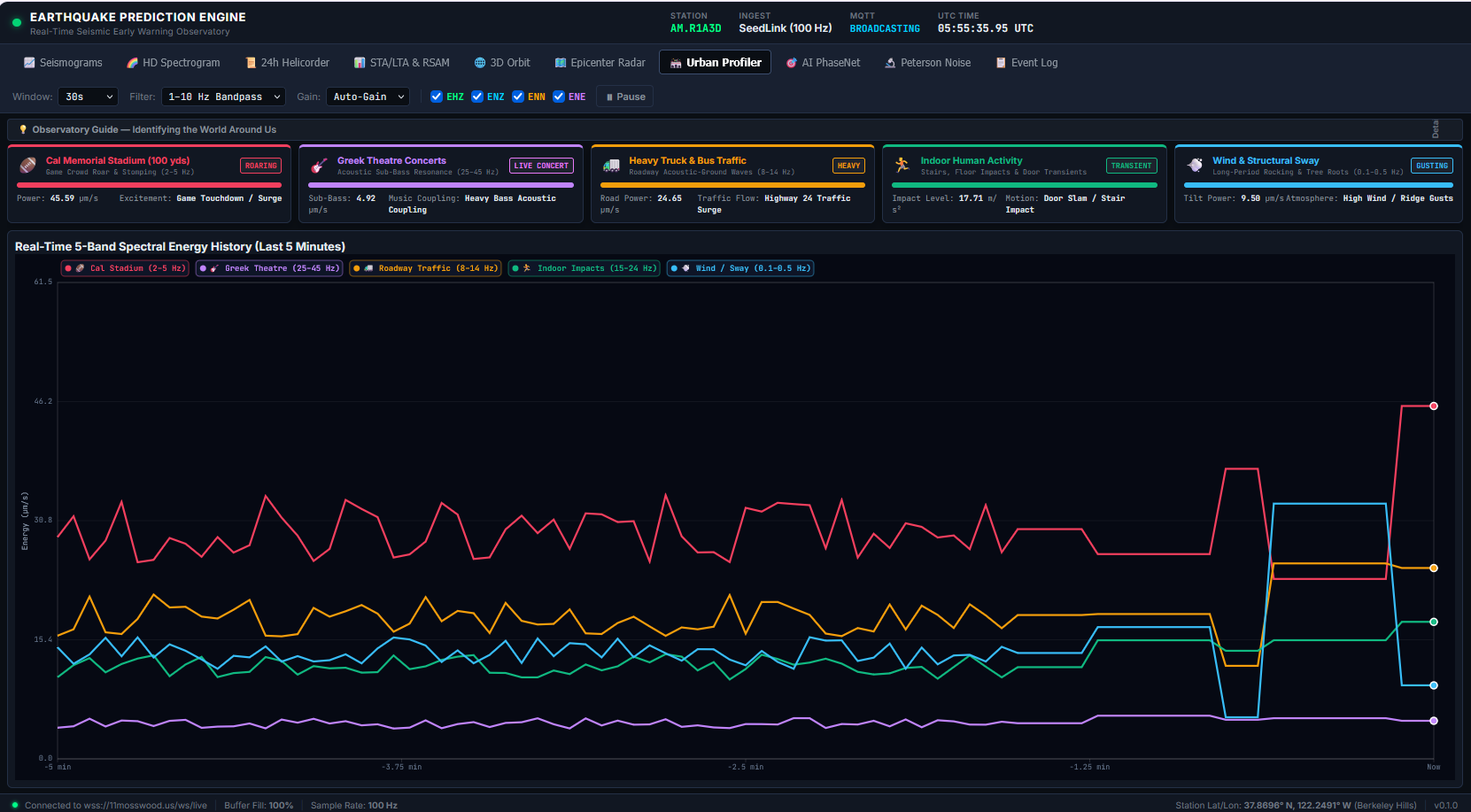Toggle the ENZ channel checkbox

coord(477,97)
